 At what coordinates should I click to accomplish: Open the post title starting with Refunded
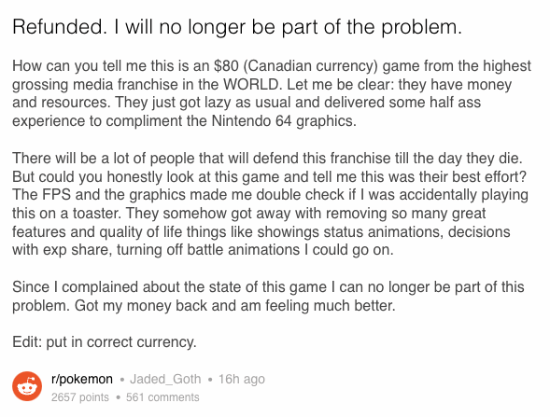coord(237,27)
